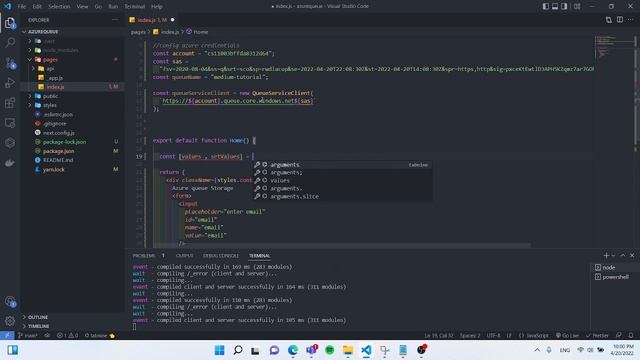Click the Prettier status bar item
This screenshot has height=360, width=640.
(597, 336)
